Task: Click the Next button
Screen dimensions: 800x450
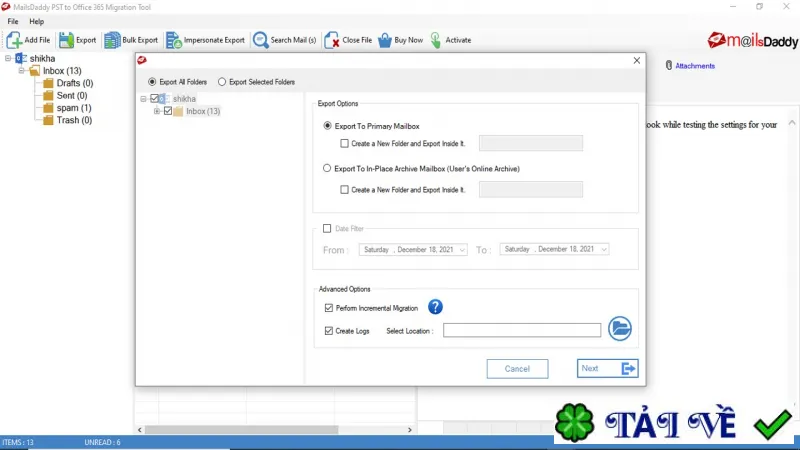Action: 607,368
